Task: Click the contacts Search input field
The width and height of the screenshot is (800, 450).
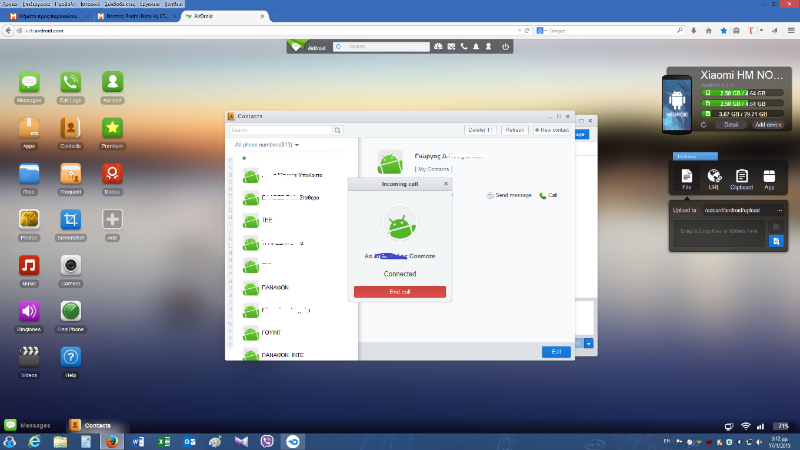Action: [x=281, y=130]
